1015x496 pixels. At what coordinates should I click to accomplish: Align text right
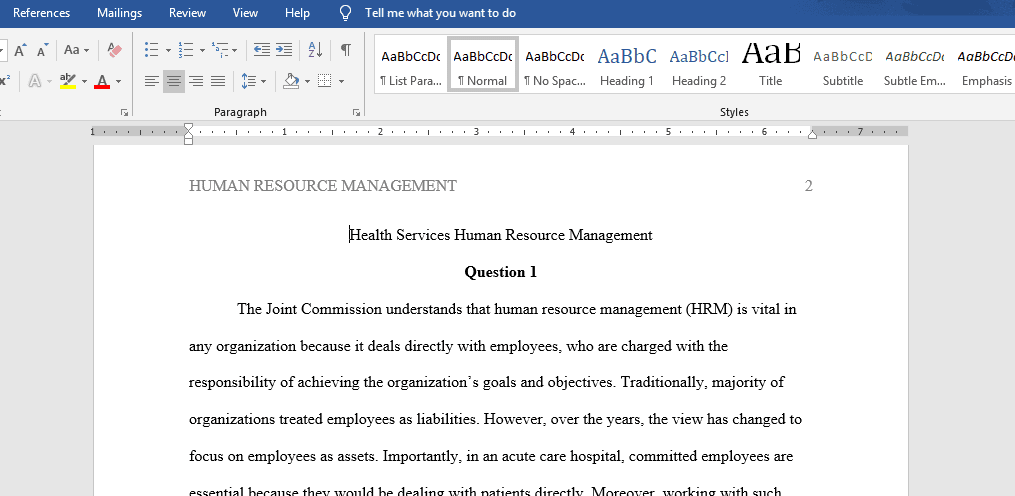195,82
